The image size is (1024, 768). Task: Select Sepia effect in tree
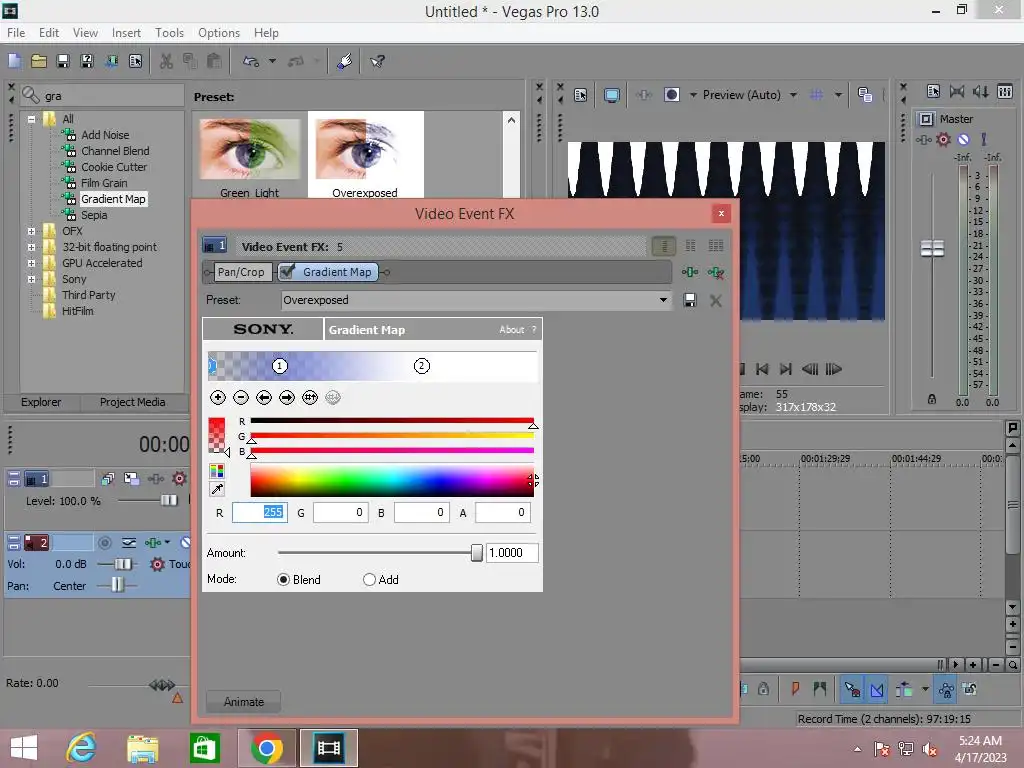coord(94,215)
